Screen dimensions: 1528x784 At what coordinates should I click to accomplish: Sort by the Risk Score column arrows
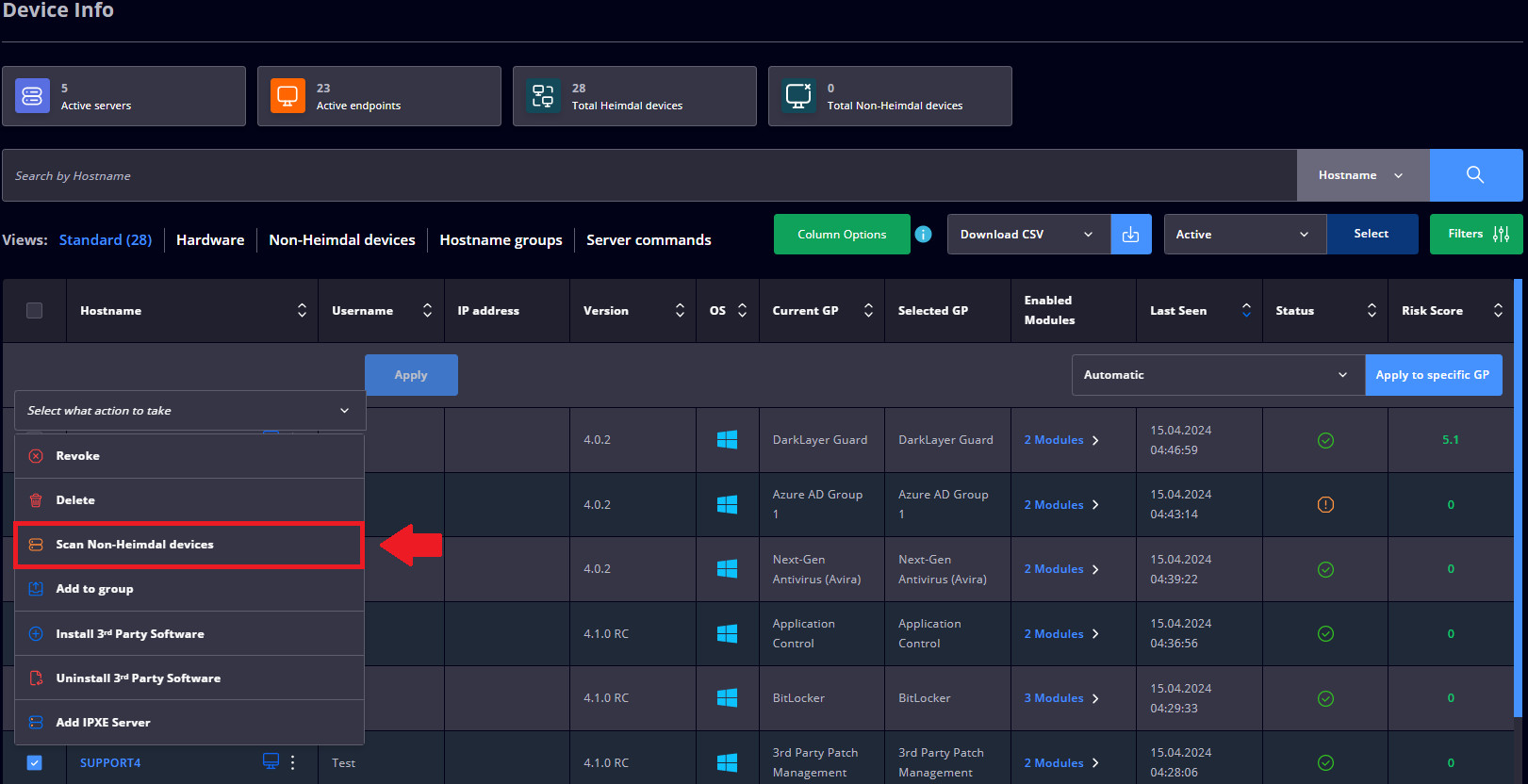click(1498, 310)
